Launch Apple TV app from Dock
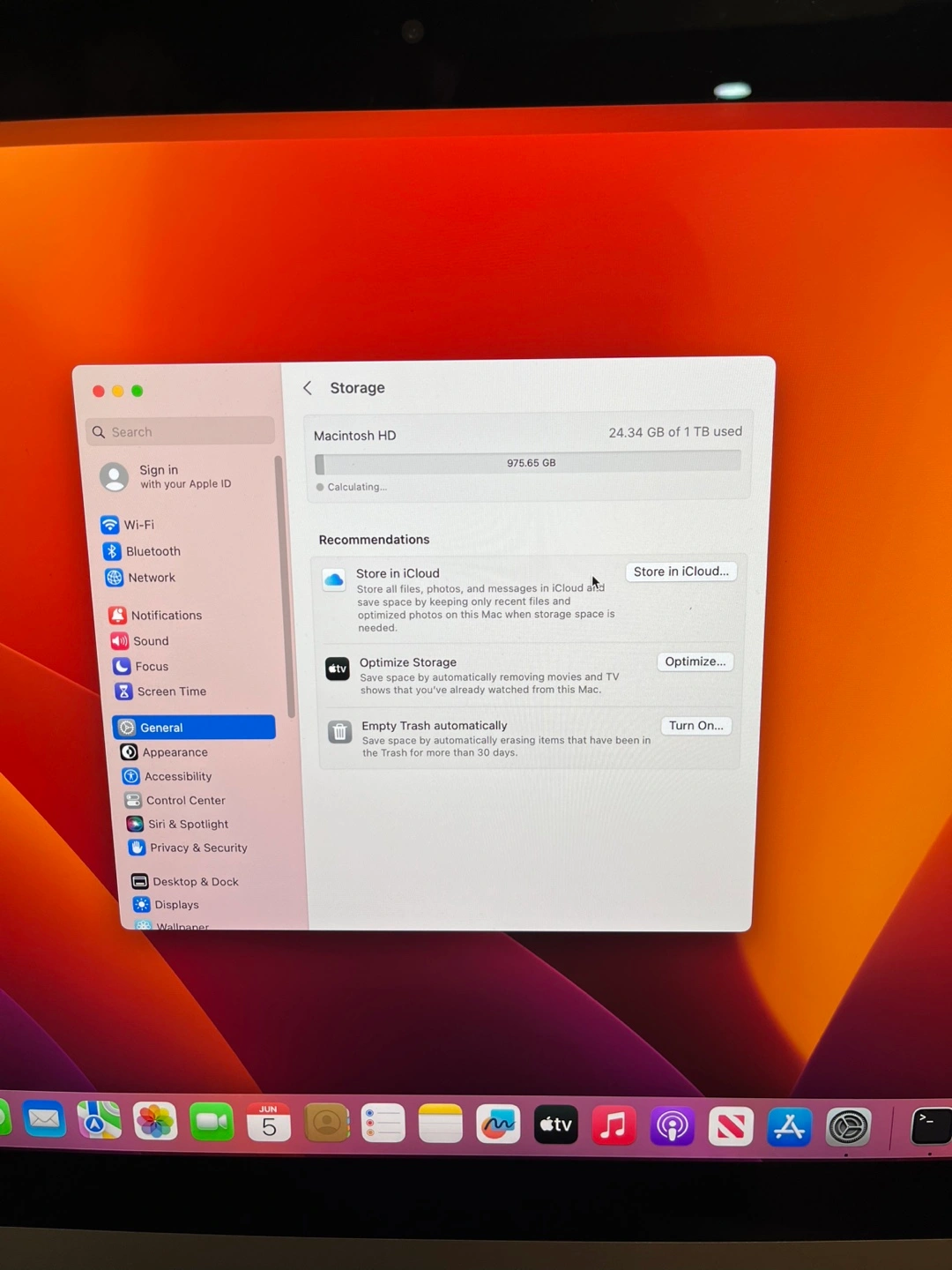This screenshot has height=1270, width=952. (x=556, y=1124)
